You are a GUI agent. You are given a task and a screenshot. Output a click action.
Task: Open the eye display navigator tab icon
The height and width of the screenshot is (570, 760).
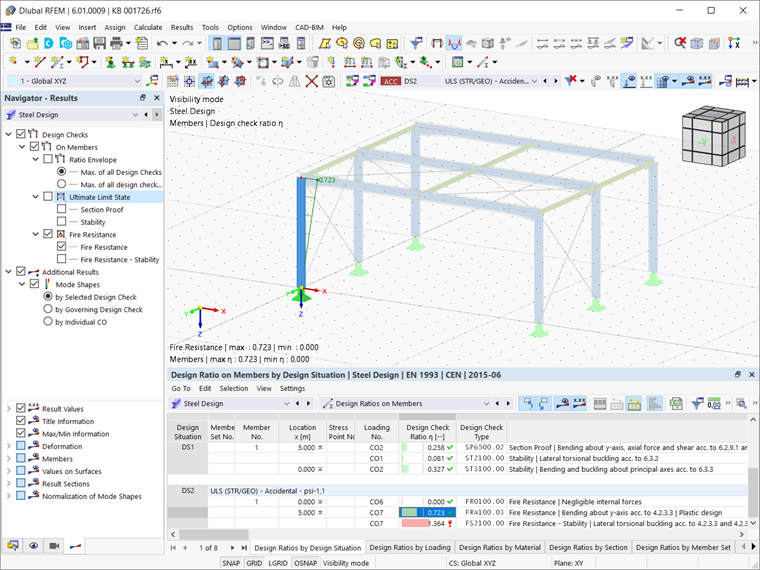coord(34,545)
